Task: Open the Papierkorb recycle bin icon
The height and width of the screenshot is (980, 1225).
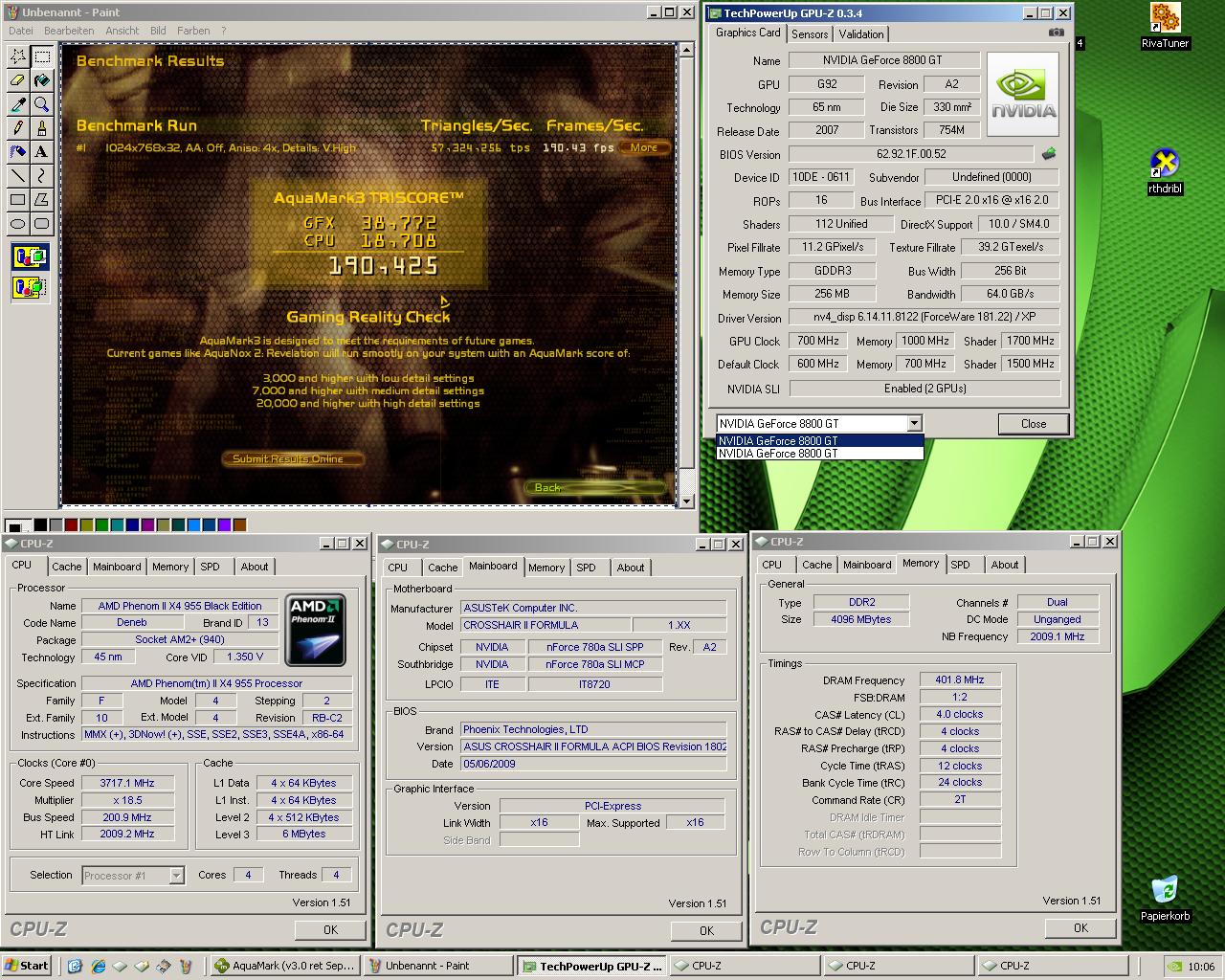Action: (x=1165, y=899)
